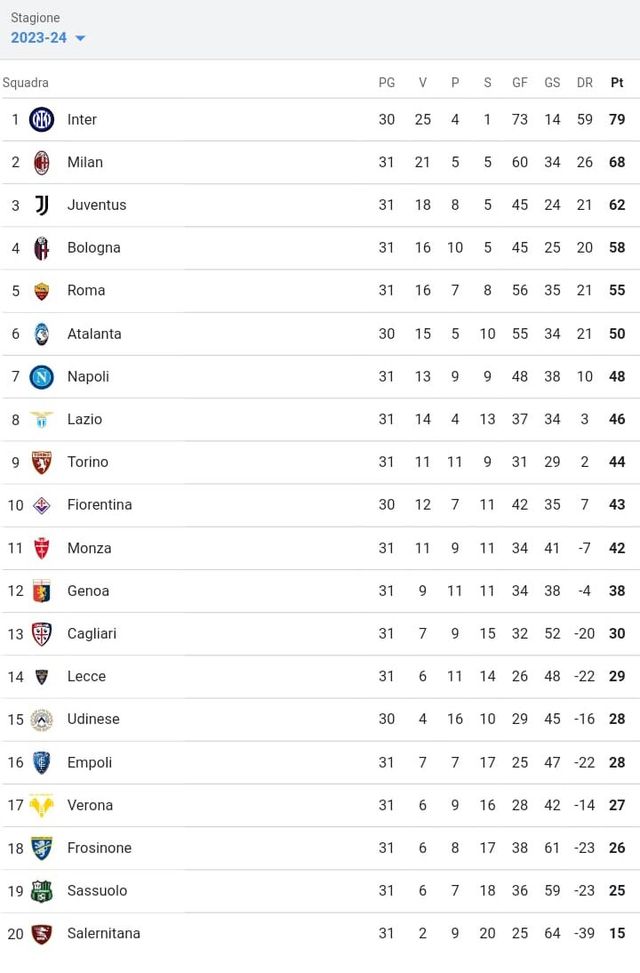This screenshot has height=973, width=640.
Task: Click the Cagliari badge icon
Action: pos(42,633)
